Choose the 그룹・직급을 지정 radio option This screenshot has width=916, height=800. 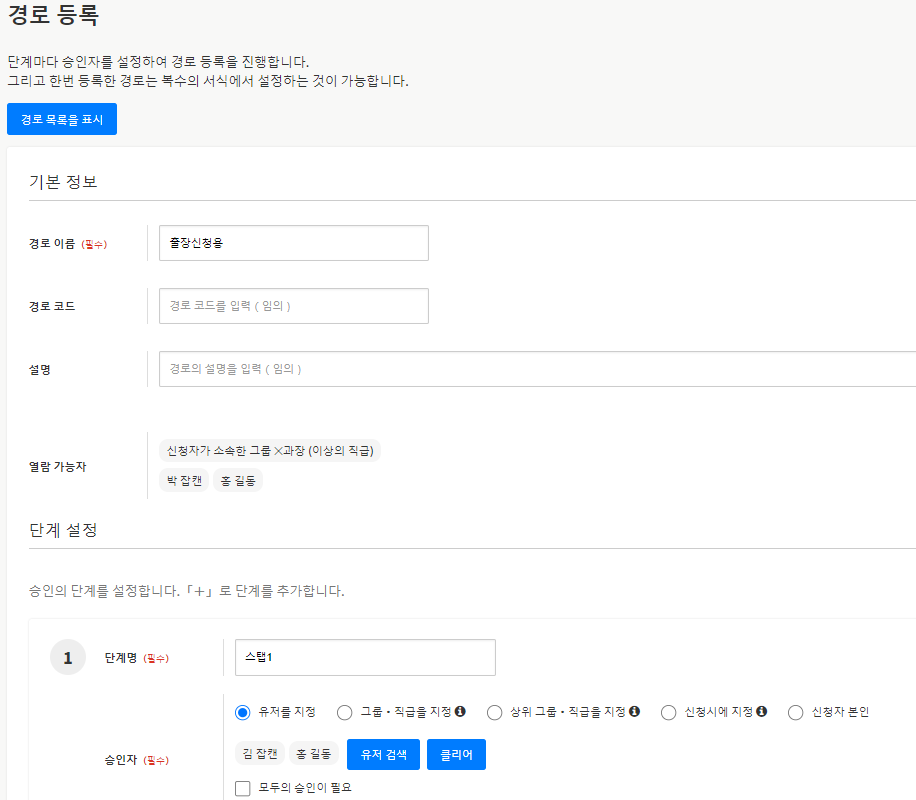tap(345, 713)
